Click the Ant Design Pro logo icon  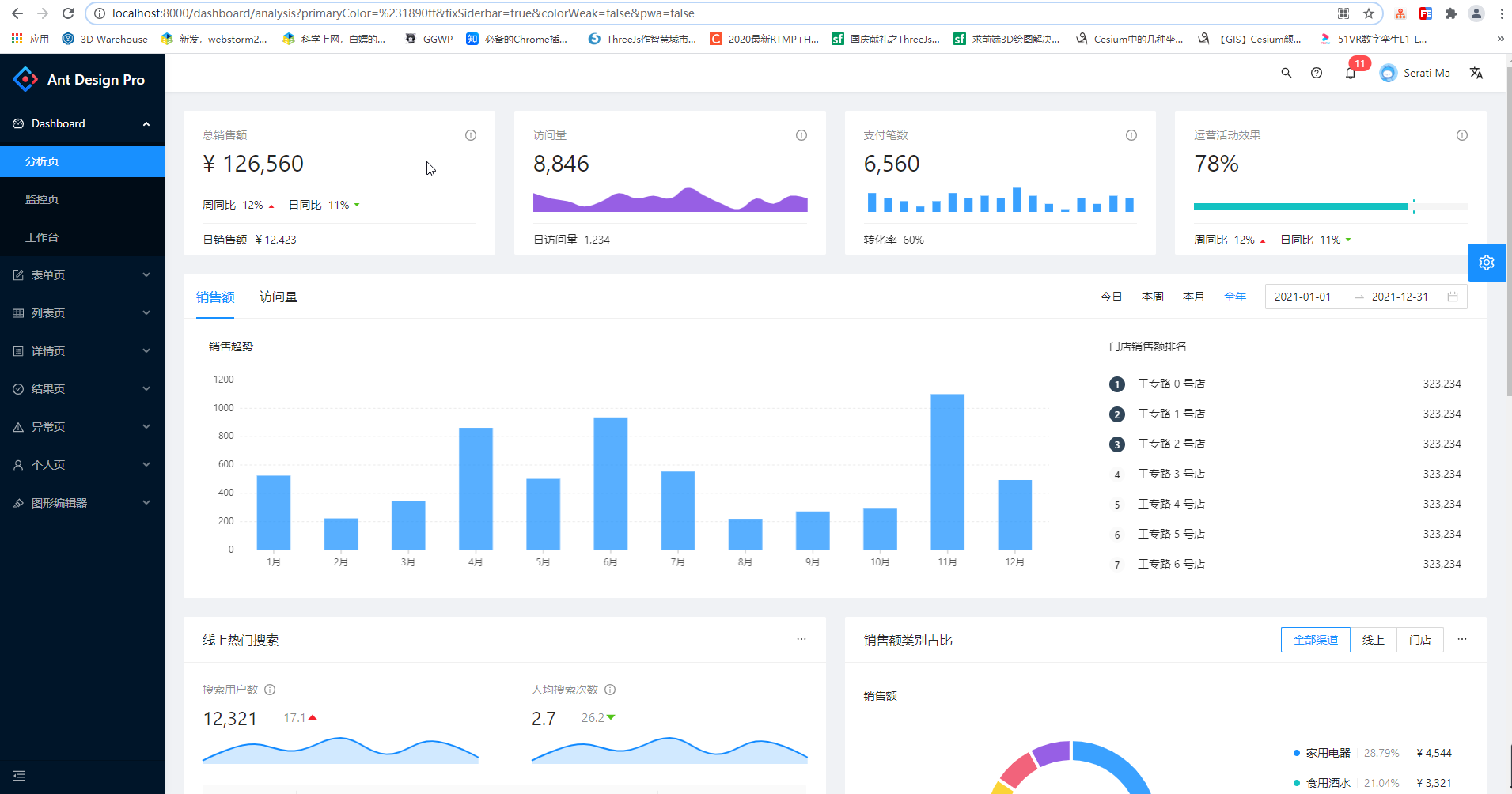(x=25, y=79)
